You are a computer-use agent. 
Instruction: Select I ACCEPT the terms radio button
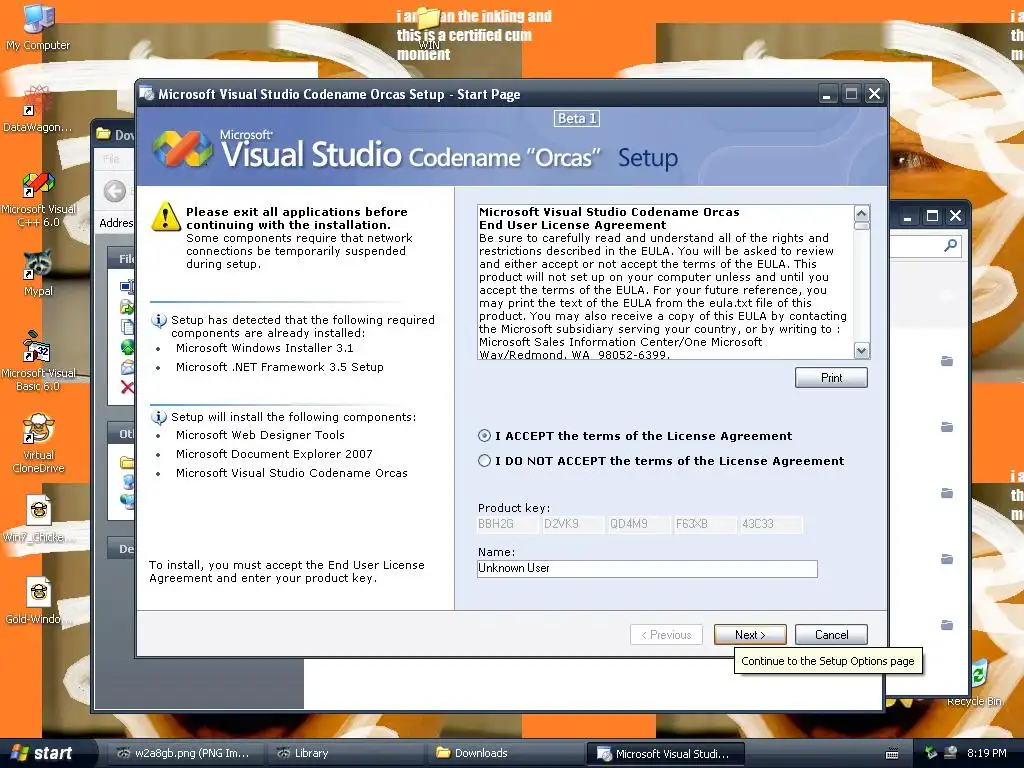point(484,436)
